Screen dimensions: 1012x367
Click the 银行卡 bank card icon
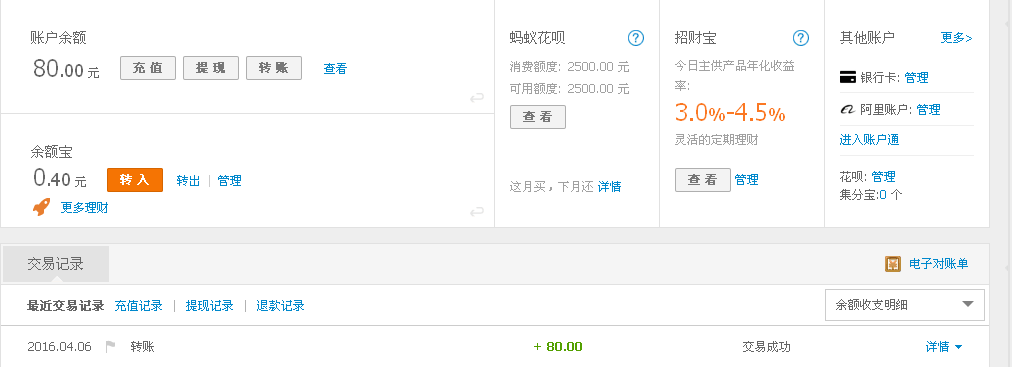847,77
